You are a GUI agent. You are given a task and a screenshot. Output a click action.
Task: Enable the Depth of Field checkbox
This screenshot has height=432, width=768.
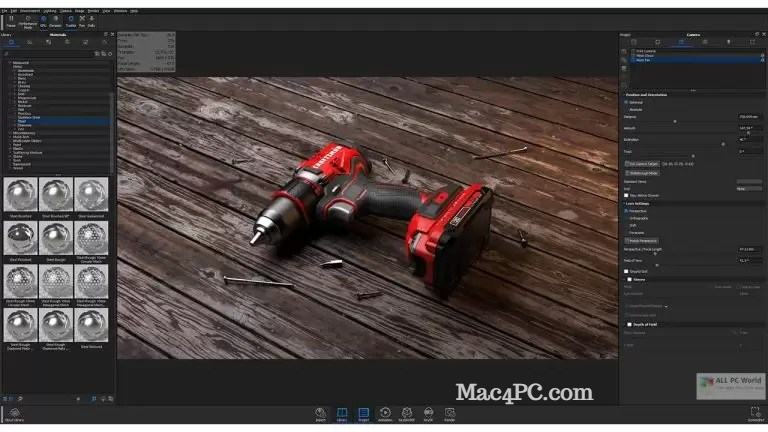[x=630, y=324]
